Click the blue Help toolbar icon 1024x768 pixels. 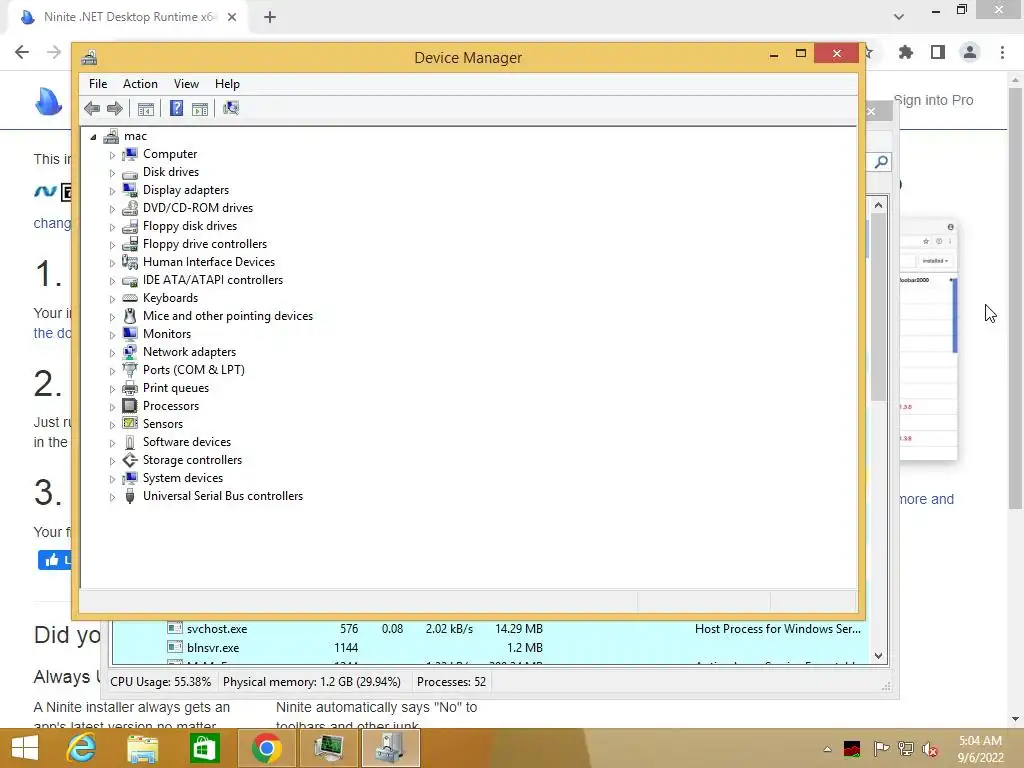click(x=176, y=108)
